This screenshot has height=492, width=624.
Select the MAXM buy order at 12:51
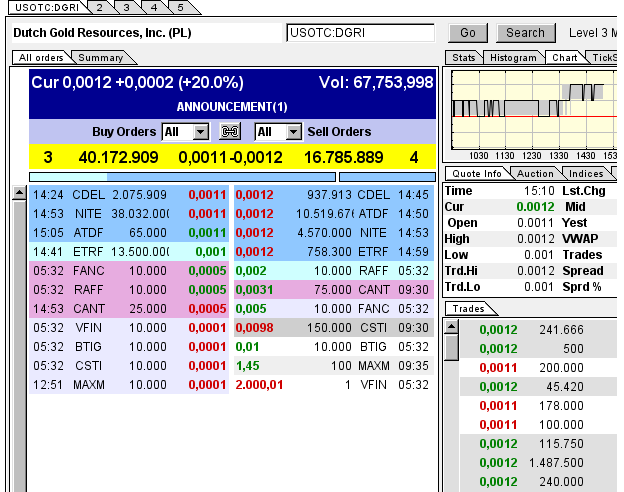coord(129,385)
